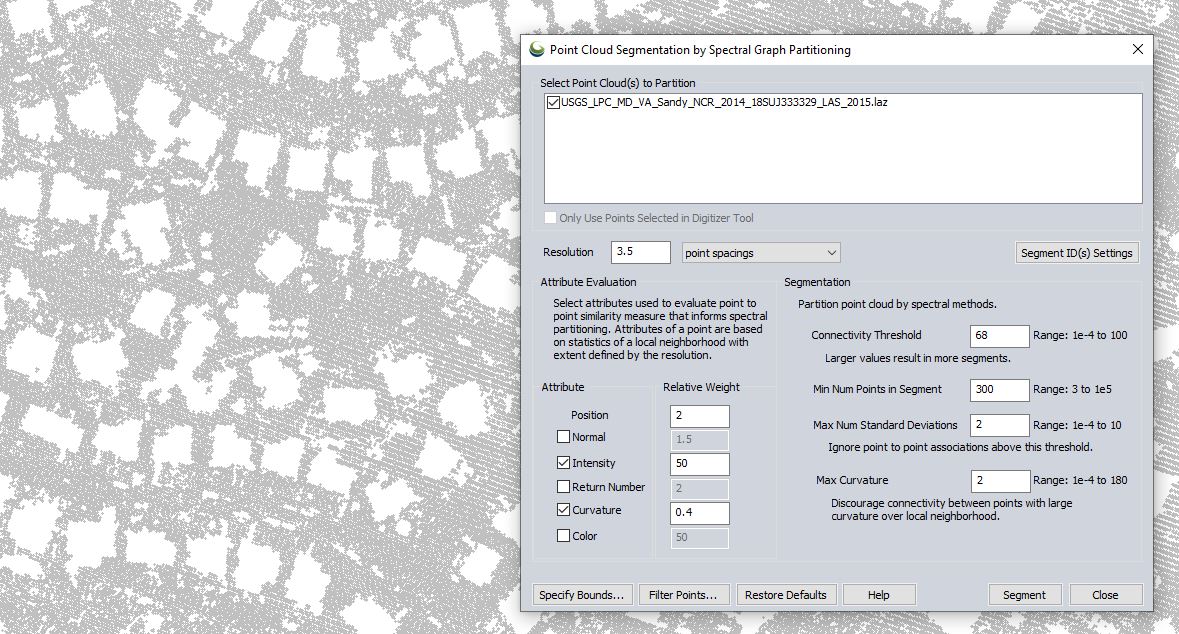
Task: Run the Segment button
Action: tap(1024, 594)
